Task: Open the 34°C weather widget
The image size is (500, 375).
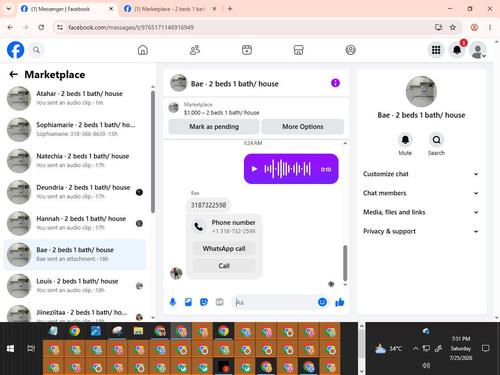Action: (x=388, y=349)
